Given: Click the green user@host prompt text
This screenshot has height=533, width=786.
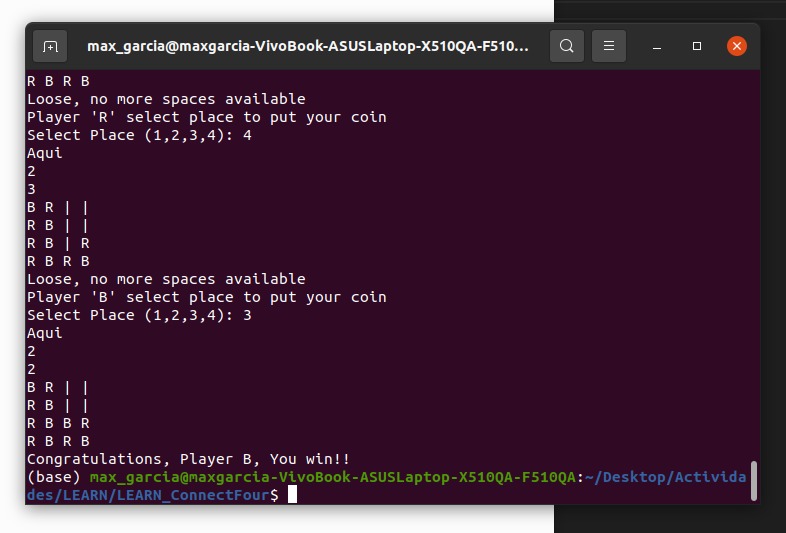Looking at the screenshot, I should point(332,477).
